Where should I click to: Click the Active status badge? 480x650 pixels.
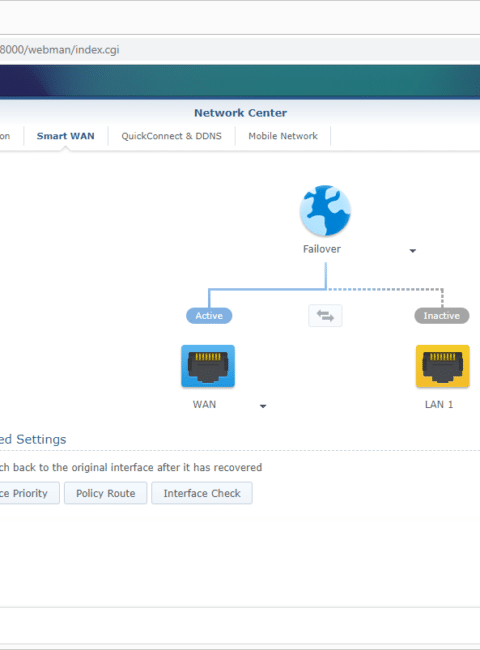(209, 316)
